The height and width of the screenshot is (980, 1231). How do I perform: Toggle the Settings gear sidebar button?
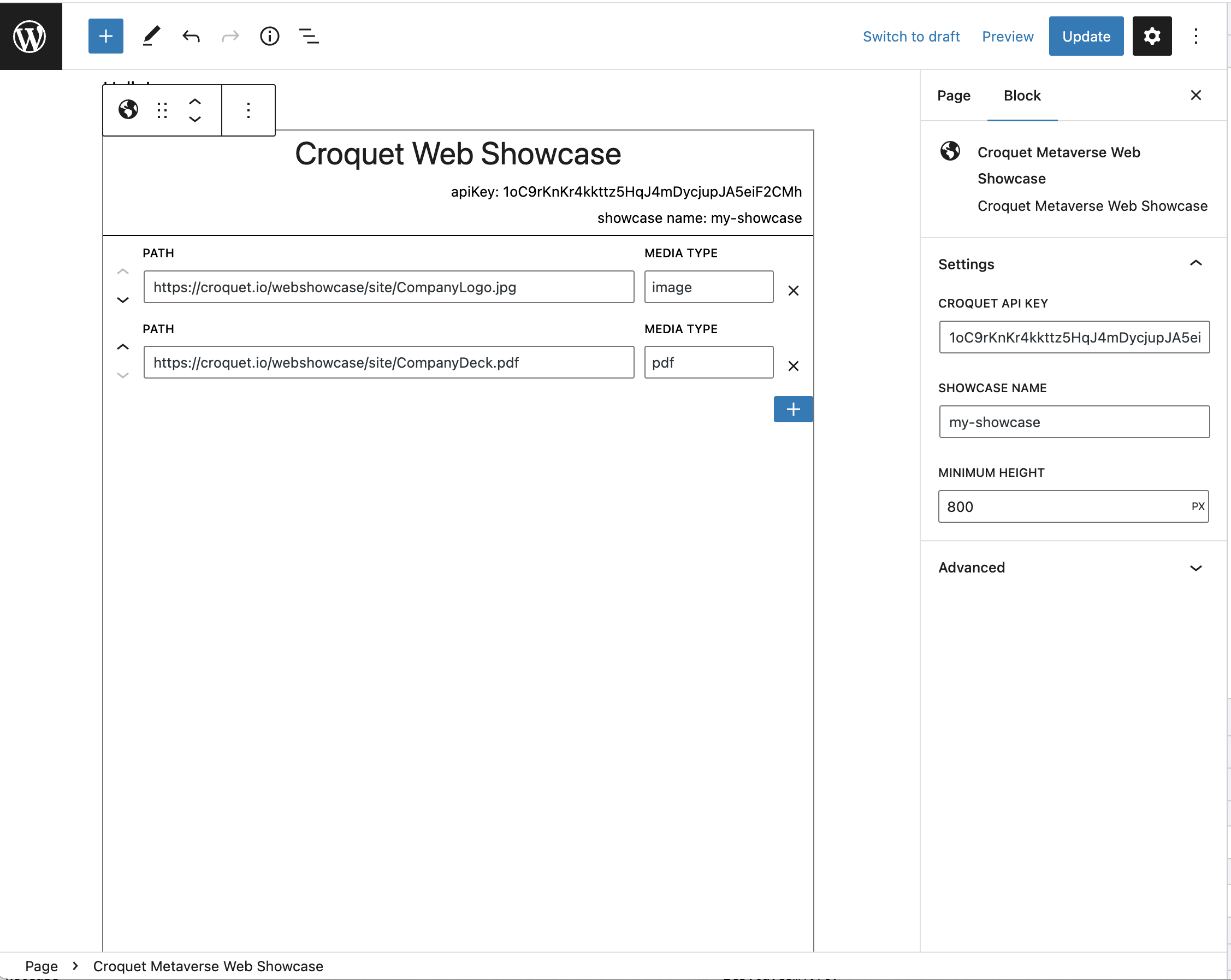click(x=1152, y=37)
